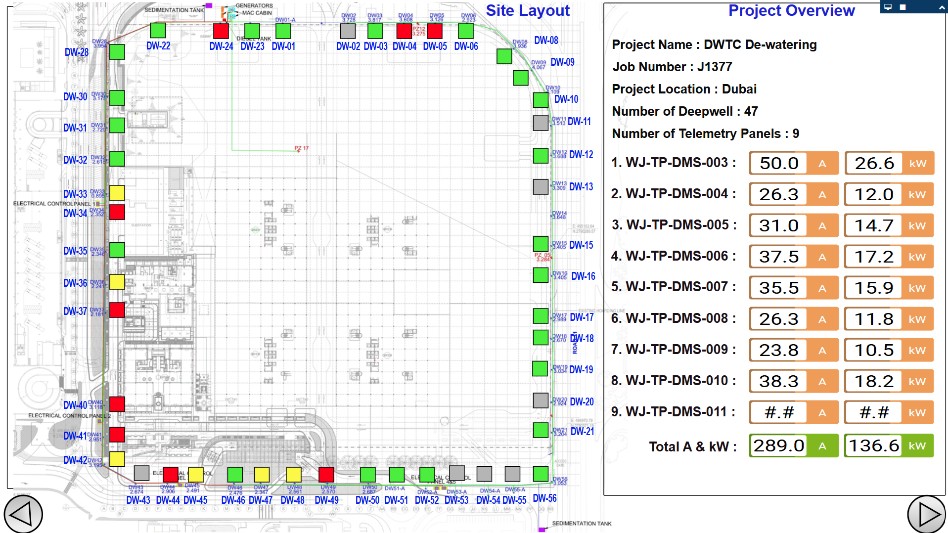This screenshot has width=948, height=533.
Task: Go to previous page with left arrow
Action: [24, 514]
